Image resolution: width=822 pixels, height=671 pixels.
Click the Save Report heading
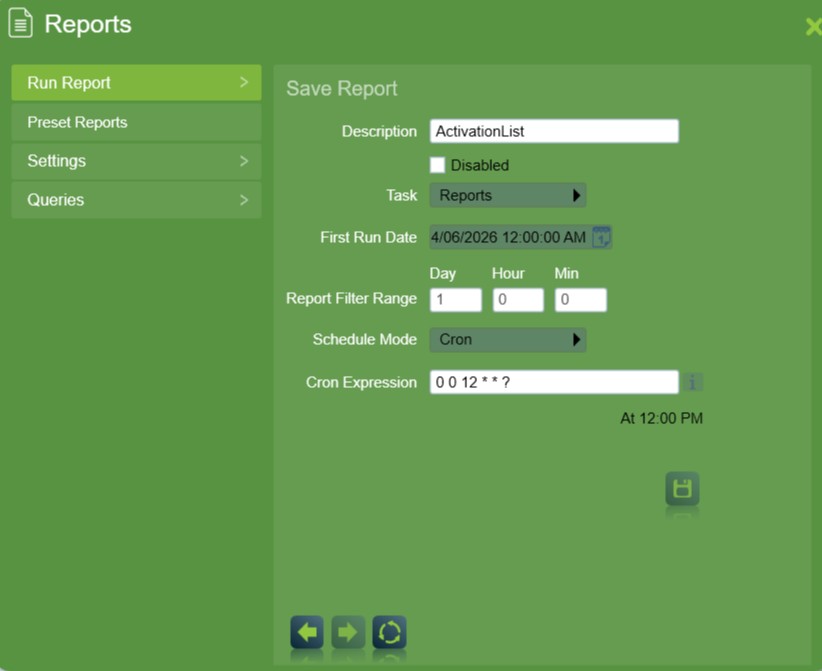tap(342, 89)
